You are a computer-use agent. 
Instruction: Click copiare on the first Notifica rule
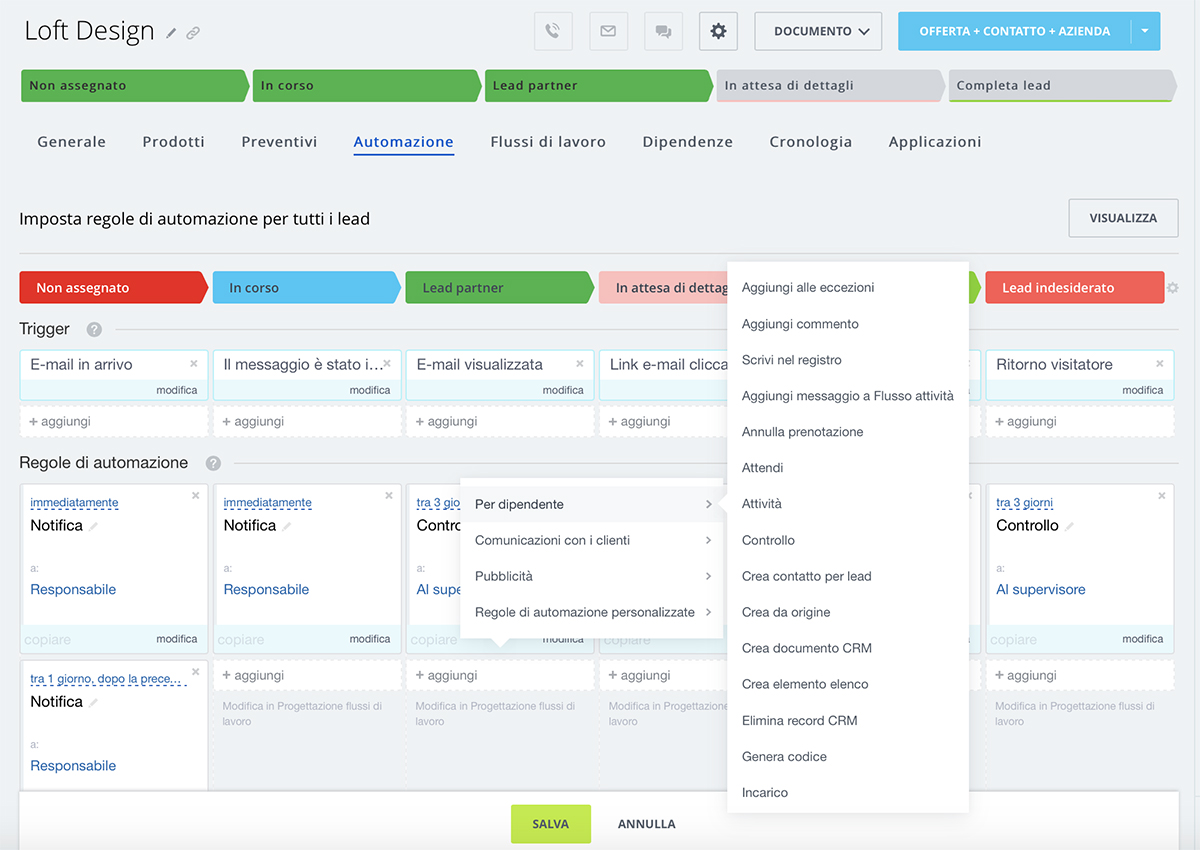point(47,640)
